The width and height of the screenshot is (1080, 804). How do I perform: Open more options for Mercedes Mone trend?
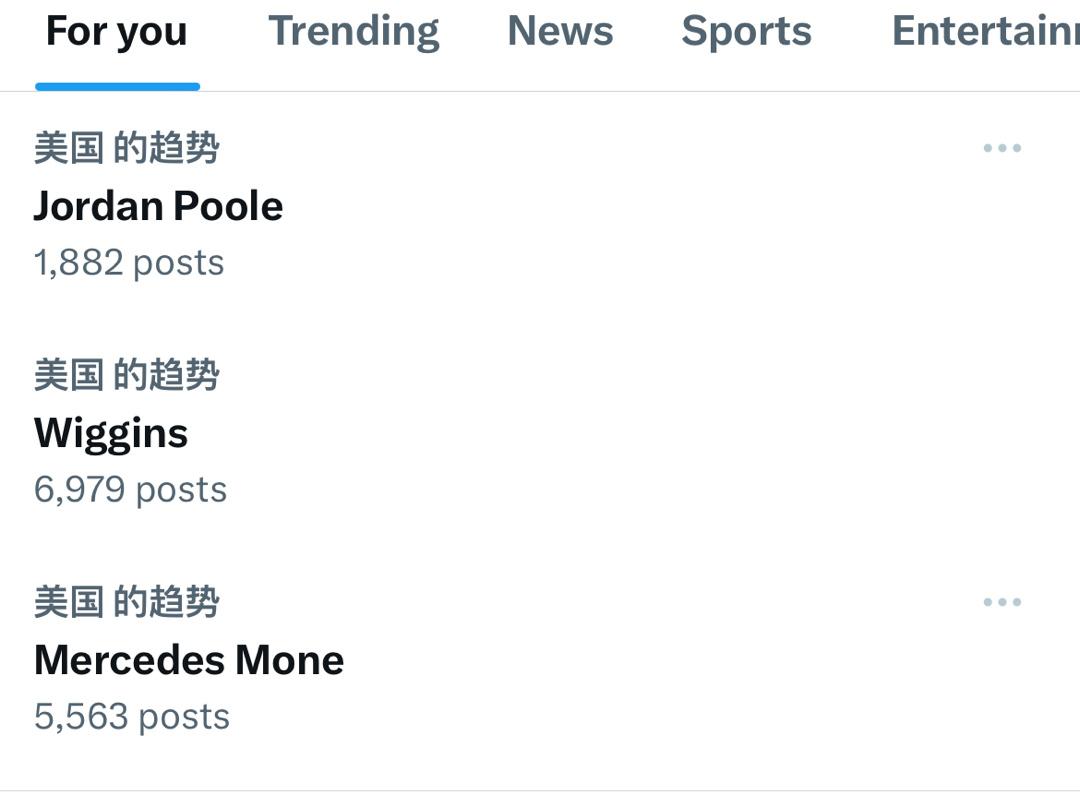(1001, 602)
